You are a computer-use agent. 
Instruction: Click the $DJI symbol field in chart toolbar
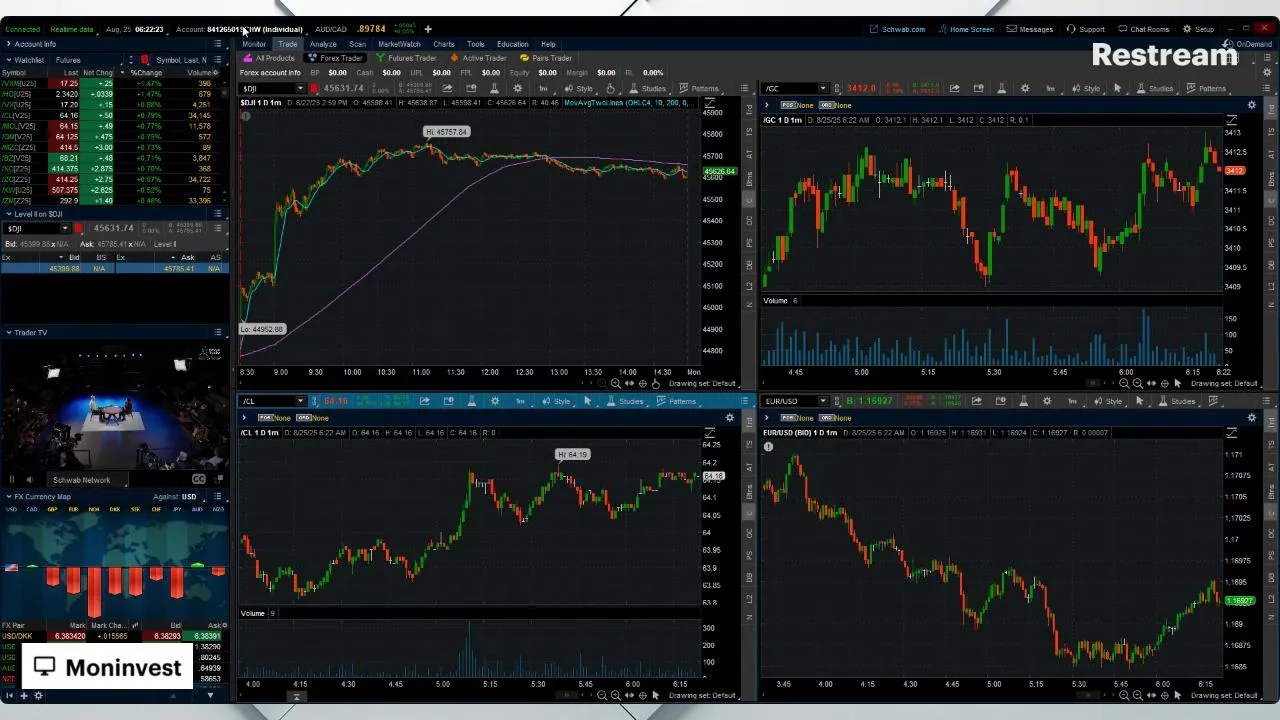click(x=268, y=88)
